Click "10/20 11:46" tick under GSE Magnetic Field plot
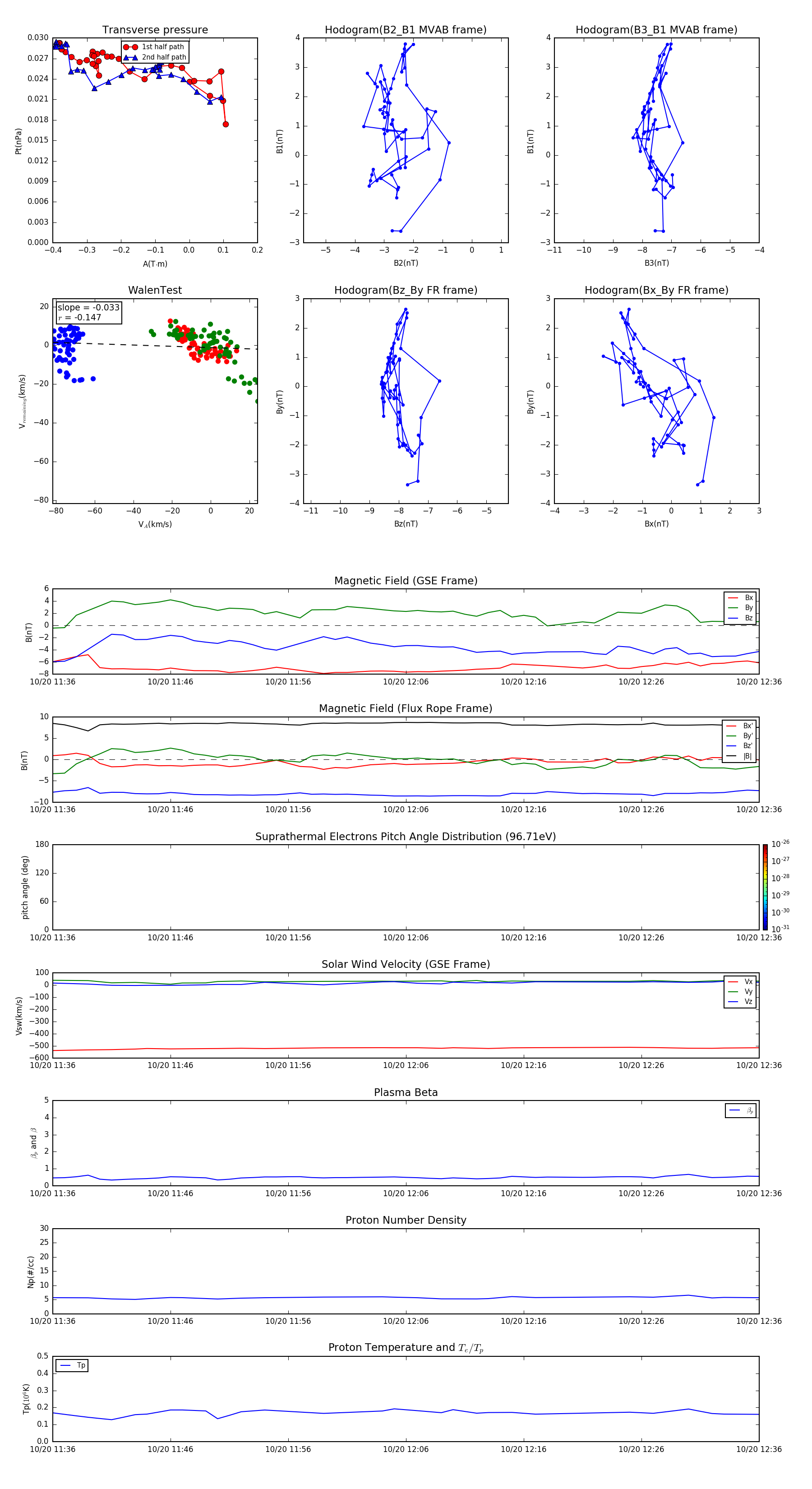This screenshot has height=1489, width=812. pyautogui.click(x=171, y=682)
